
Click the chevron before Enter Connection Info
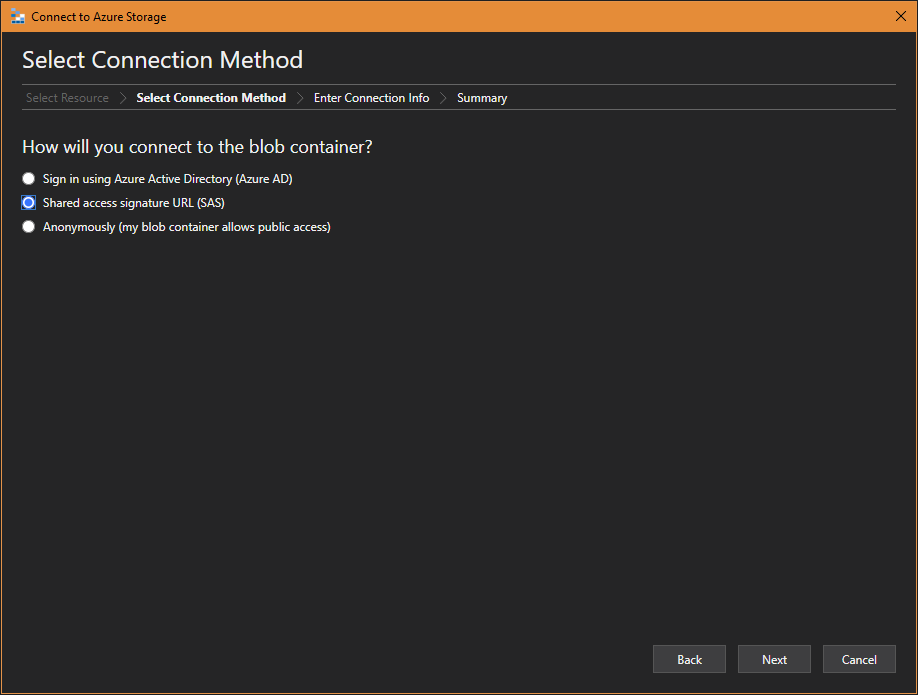(300, 98)
